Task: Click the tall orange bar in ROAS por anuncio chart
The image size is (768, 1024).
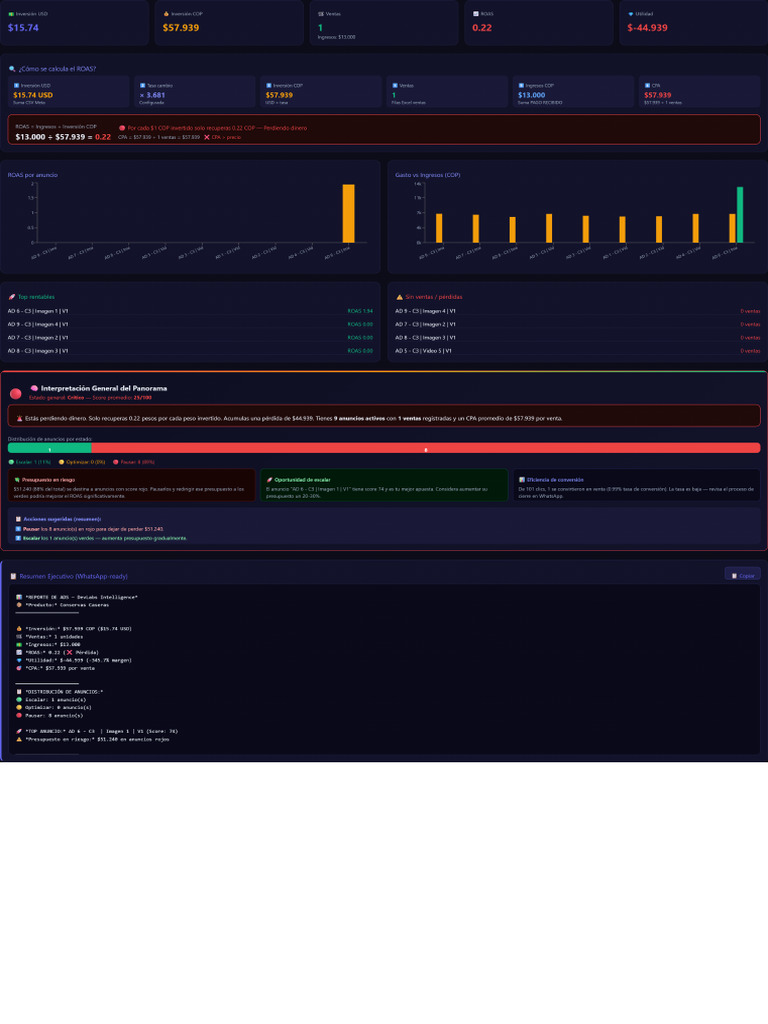Action: point(349,214)
